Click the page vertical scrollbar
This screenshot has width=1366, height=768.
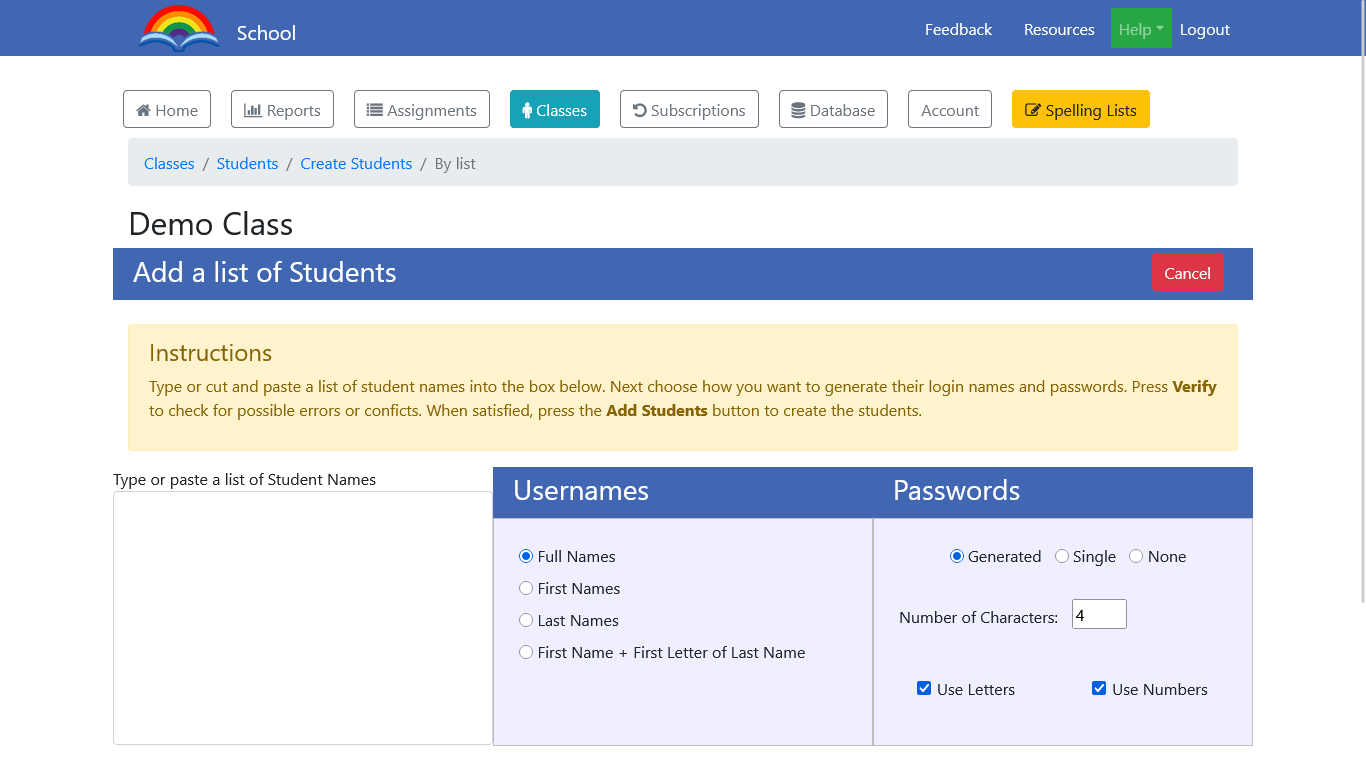click(1361, 301)
